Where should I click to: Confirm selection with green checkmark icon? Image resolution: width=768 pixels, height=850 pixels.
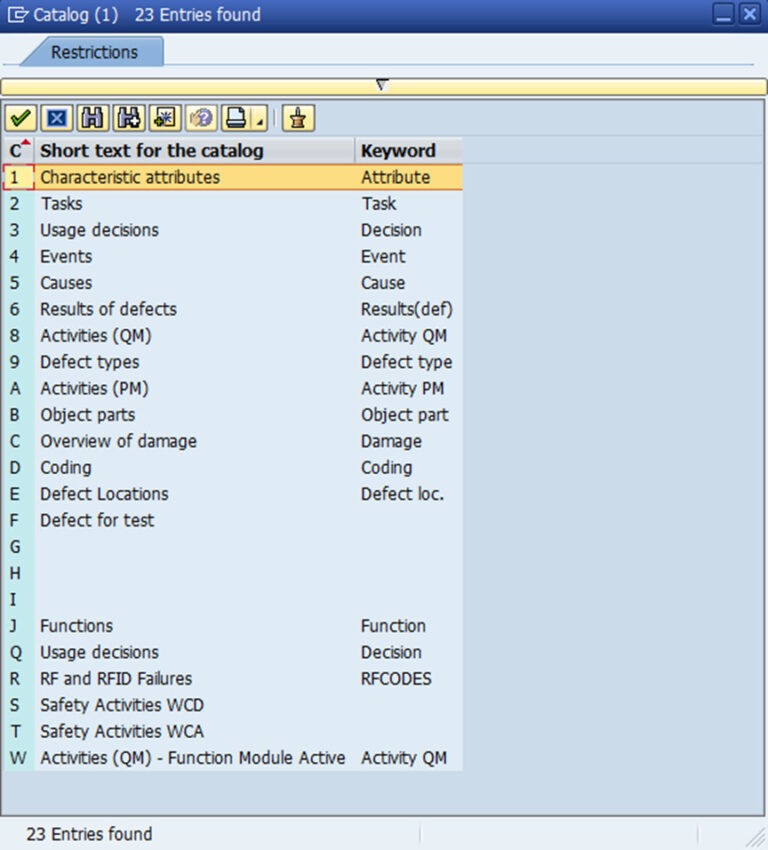[21, 118]
